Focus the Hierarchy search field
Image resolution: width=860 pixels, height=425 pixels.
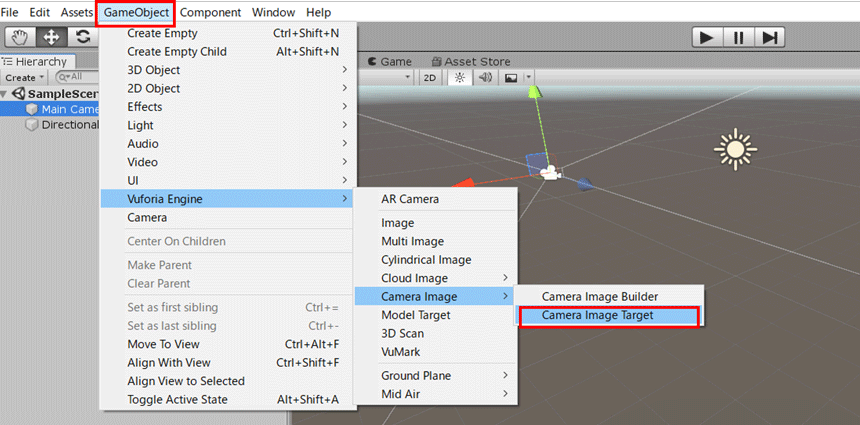[77, 77]
